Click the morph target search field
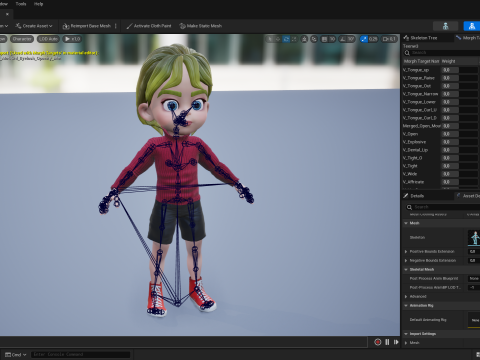480x360 pixels. 443,53
